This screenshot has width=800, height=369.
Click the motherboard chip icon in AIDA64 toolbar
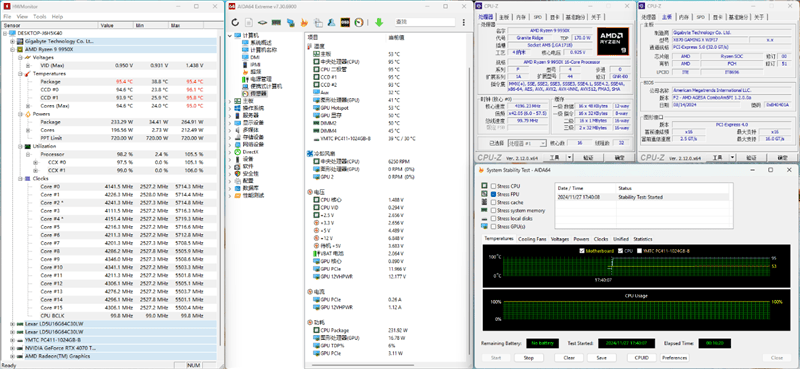[263, 22]
